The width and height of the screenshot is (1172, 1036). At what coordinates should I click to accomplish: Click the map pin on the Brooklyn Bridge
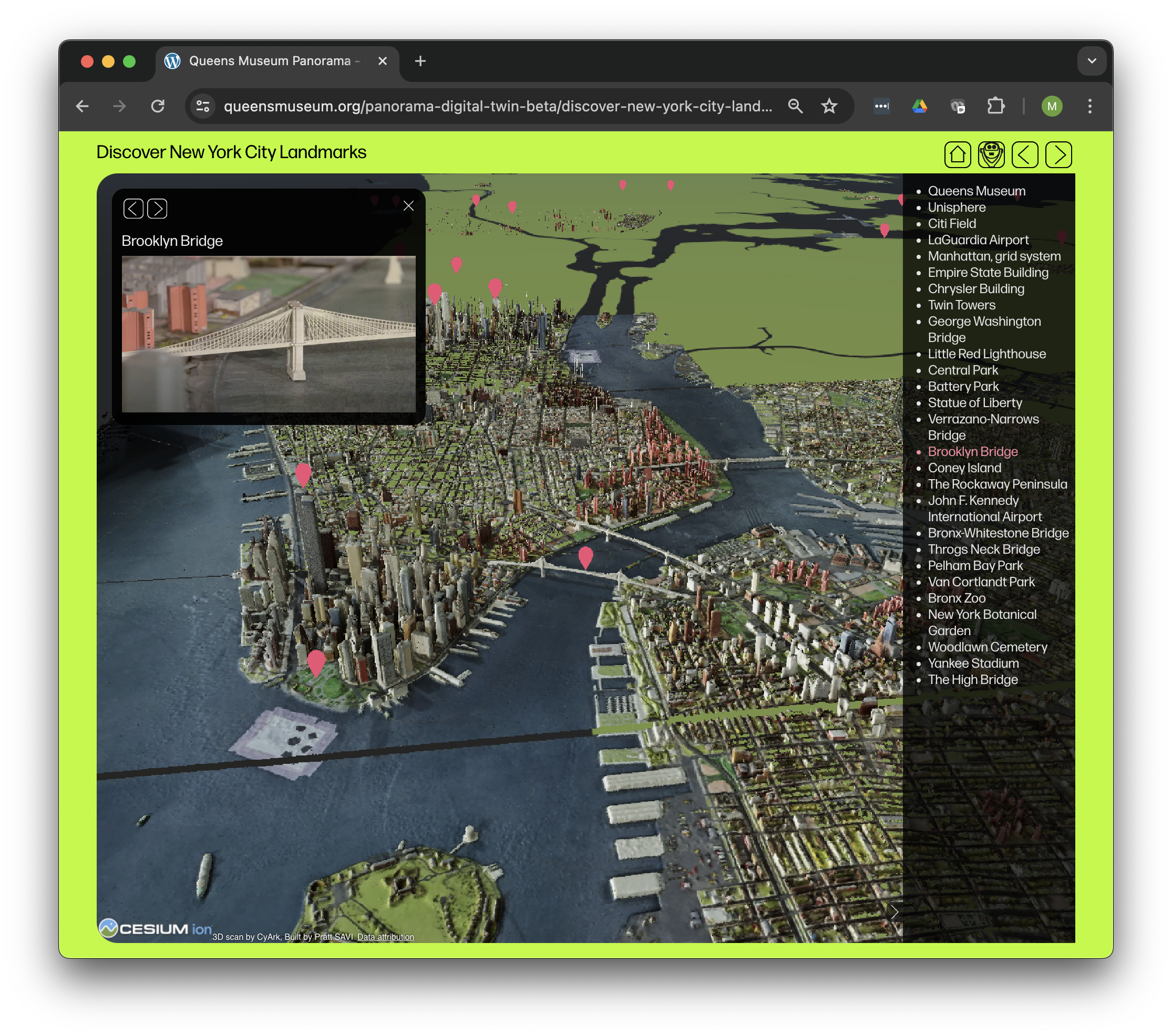585,557
